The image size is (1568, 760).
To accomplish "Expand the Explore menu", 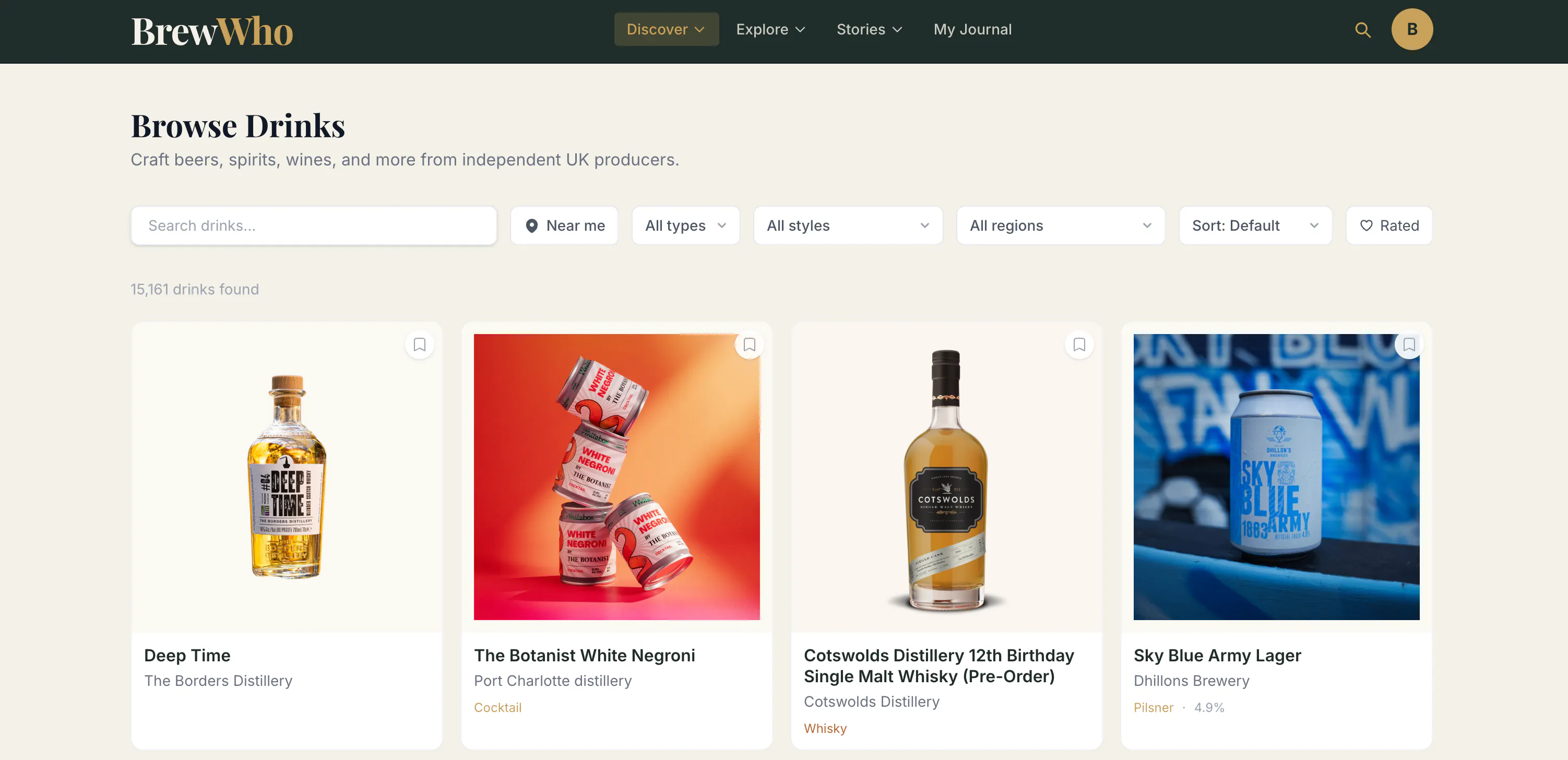I will 770,29.
